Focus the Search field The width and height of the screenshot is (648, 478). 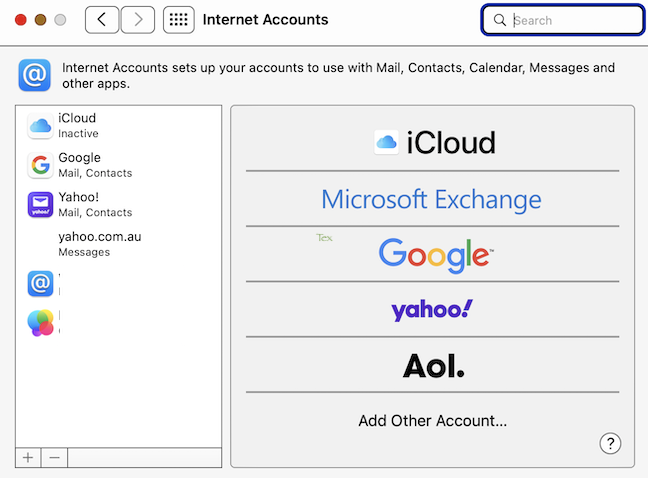(x=562, y=20)
